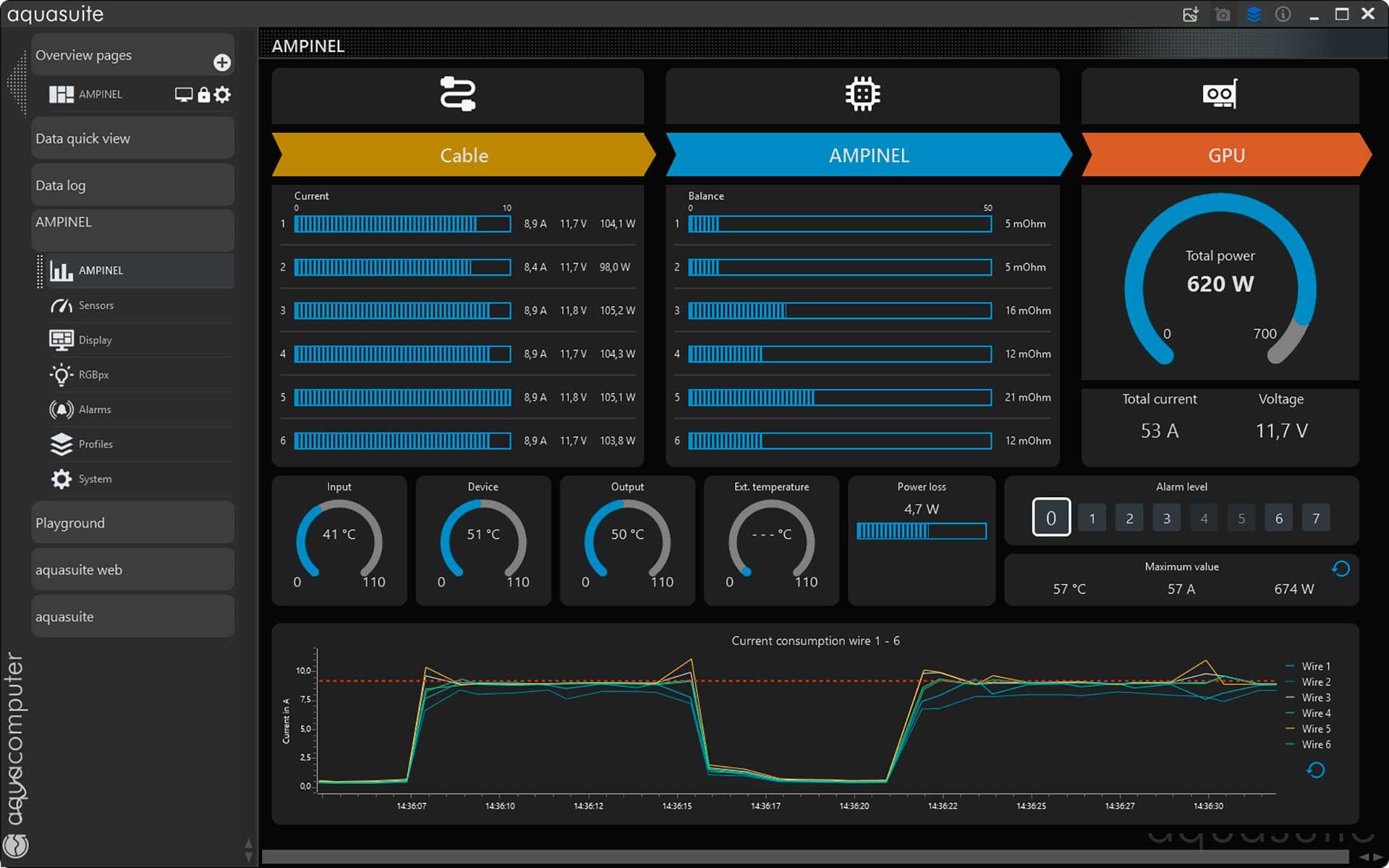The image size is (1389, 868).
Task: Reset the current consumption chart
Action: [x=1315, y=770]
